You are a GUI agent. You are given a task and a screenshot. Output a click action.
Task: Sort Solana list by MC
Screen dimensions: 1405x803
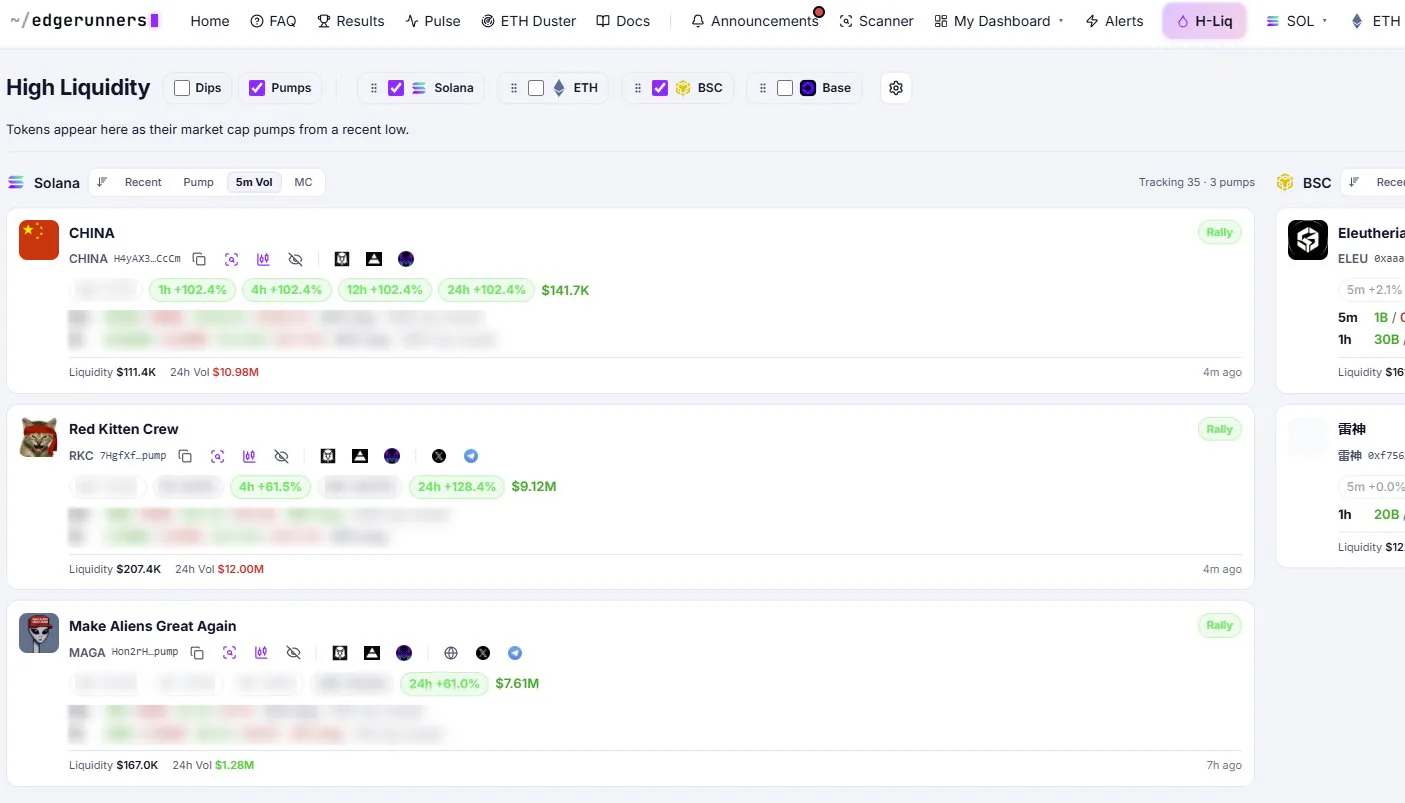(303, 182)
